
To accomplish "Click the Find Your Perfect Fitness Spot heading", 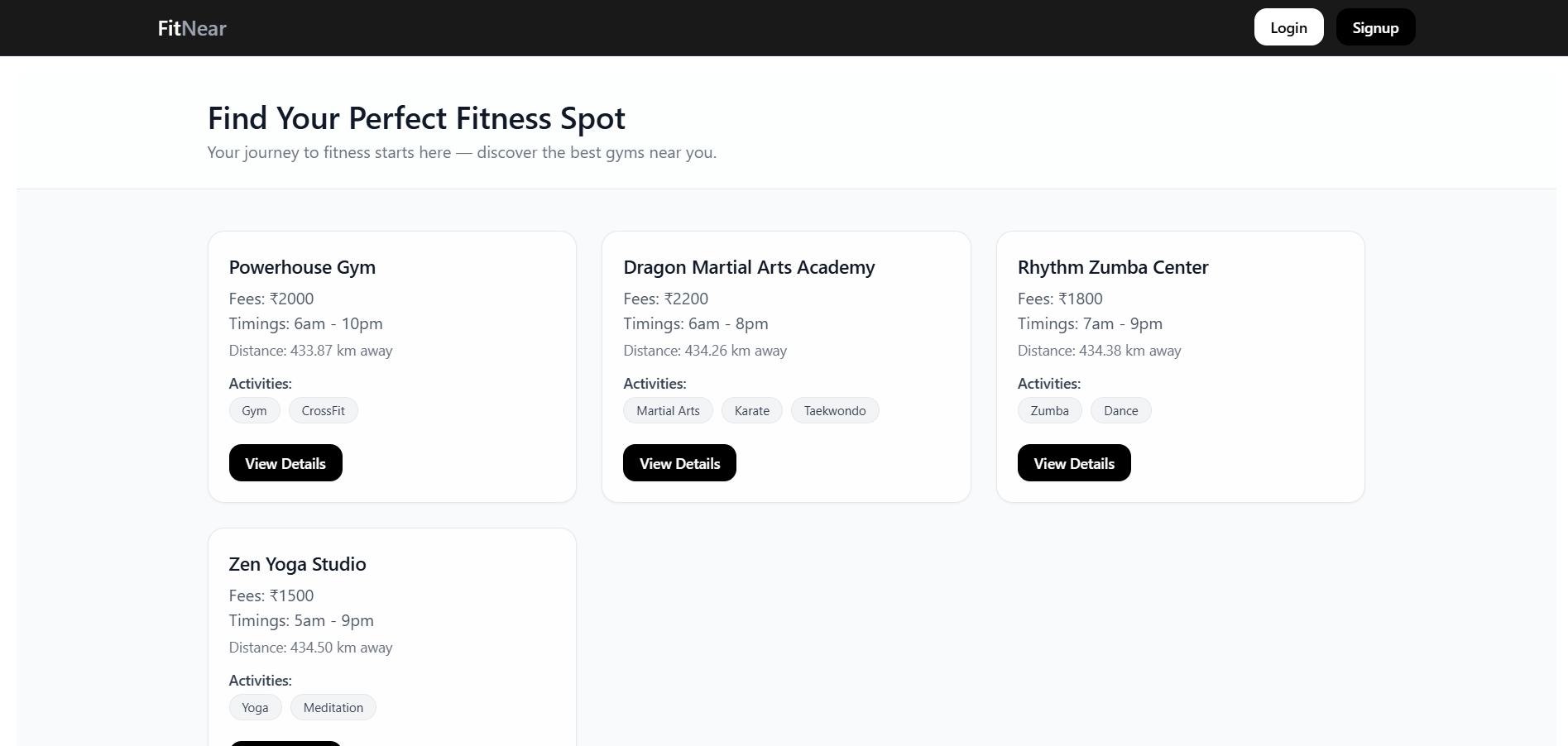I will coord(416,118).
